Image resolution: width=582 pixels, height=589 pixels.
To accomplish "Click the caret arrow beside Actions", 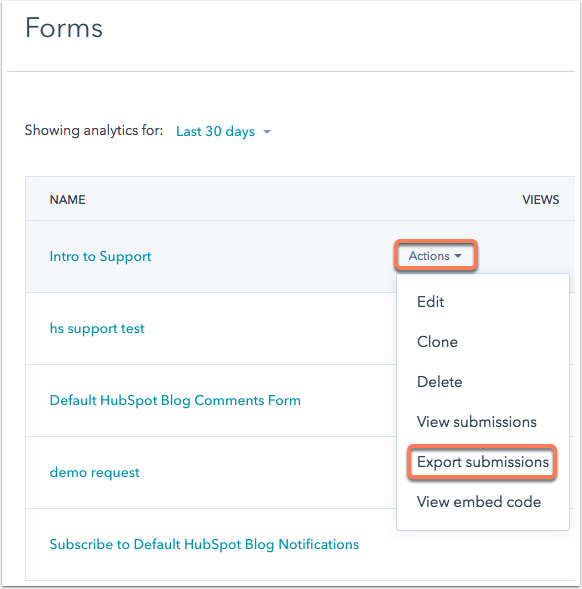I will pos(458,256).
